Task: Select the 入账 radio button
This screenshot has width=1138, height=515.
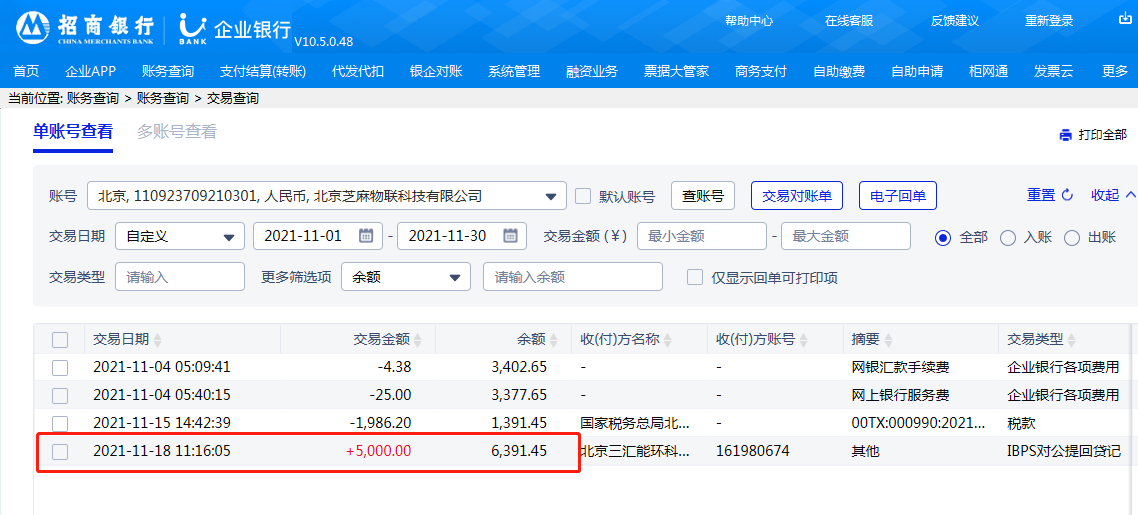Action: point(1008,237)
